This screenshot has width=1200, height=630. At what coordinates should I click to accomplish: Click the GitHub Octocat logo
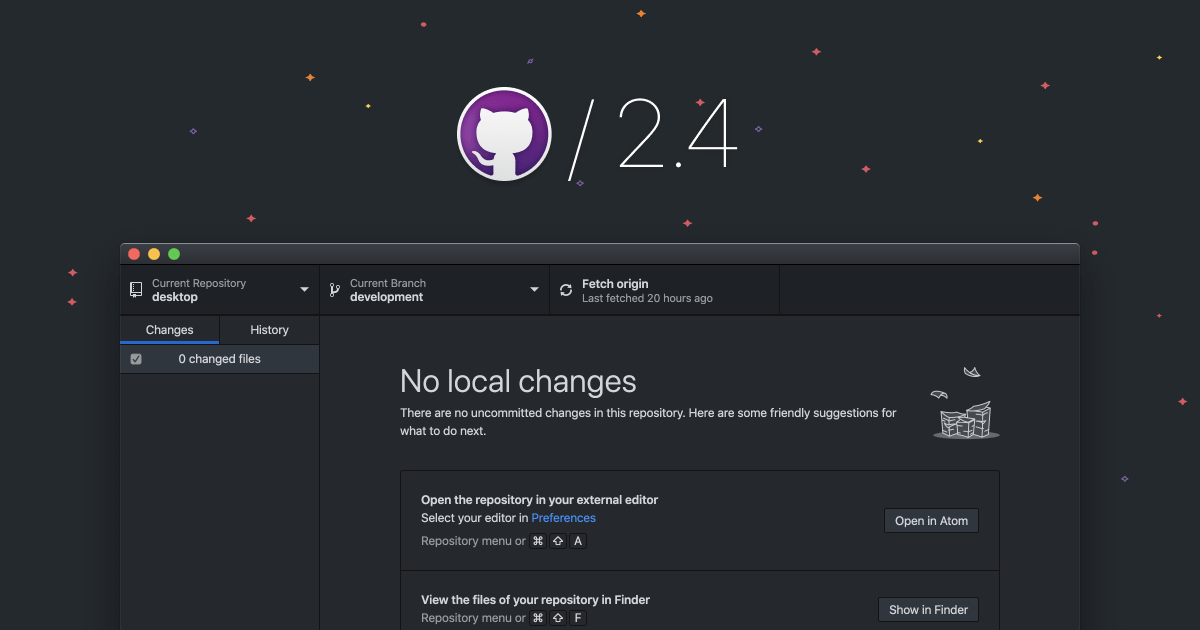[503, 133]
